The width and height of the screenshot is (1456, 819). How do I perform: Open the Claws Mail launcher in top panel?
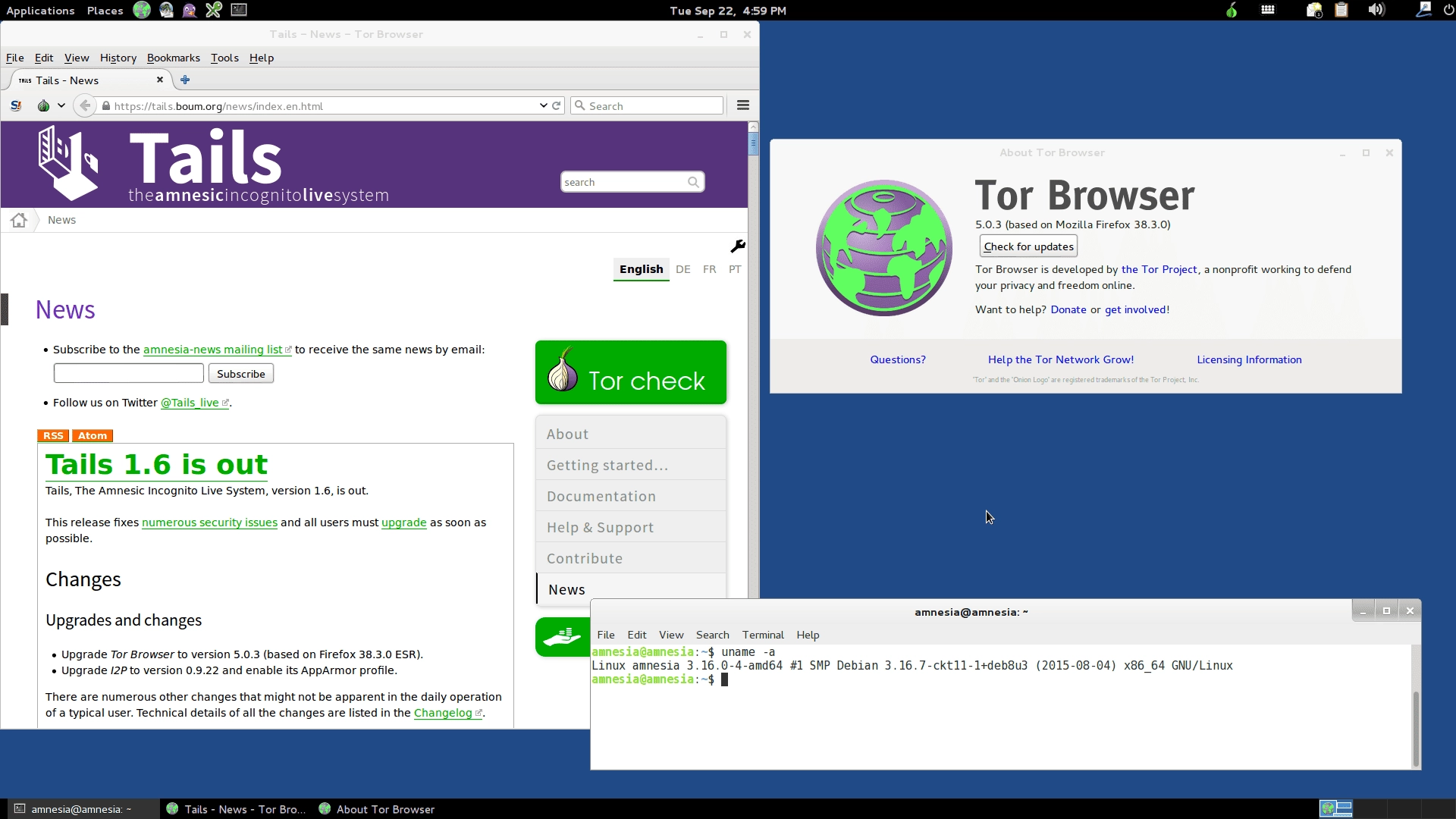[166, 10]
